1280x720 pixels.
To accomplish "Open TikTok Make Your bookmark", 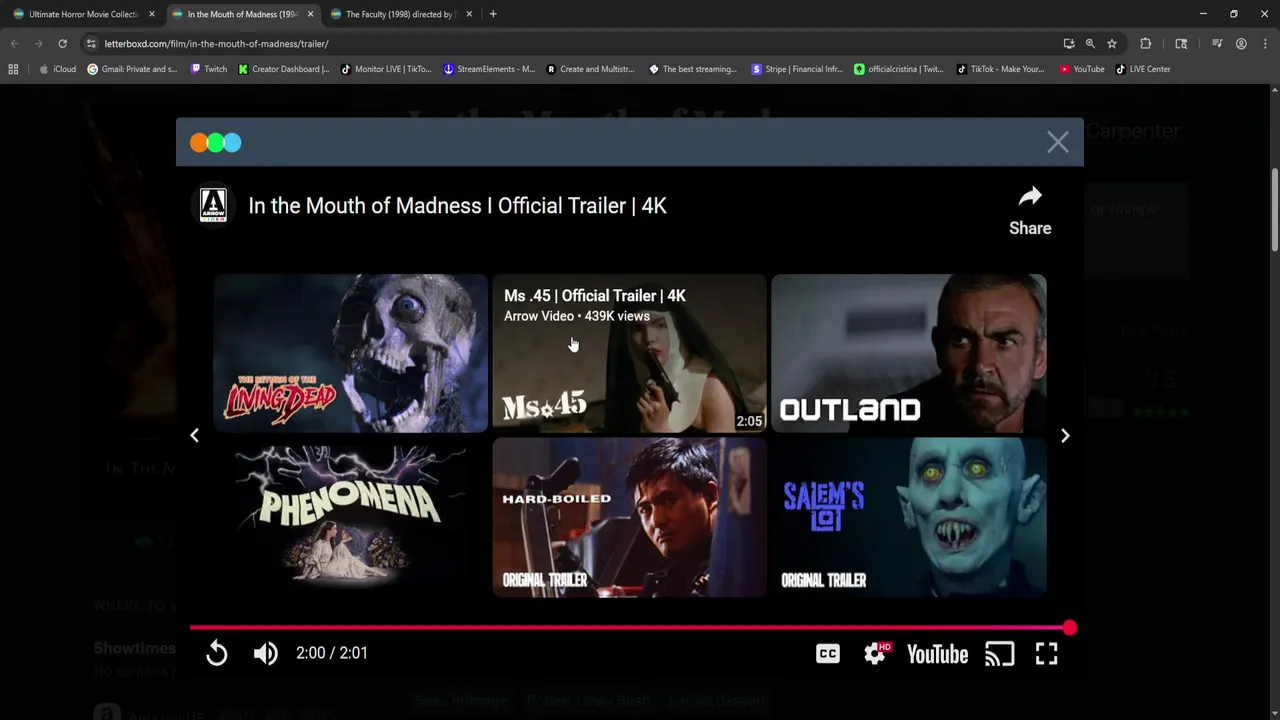I will point(1000,69).
